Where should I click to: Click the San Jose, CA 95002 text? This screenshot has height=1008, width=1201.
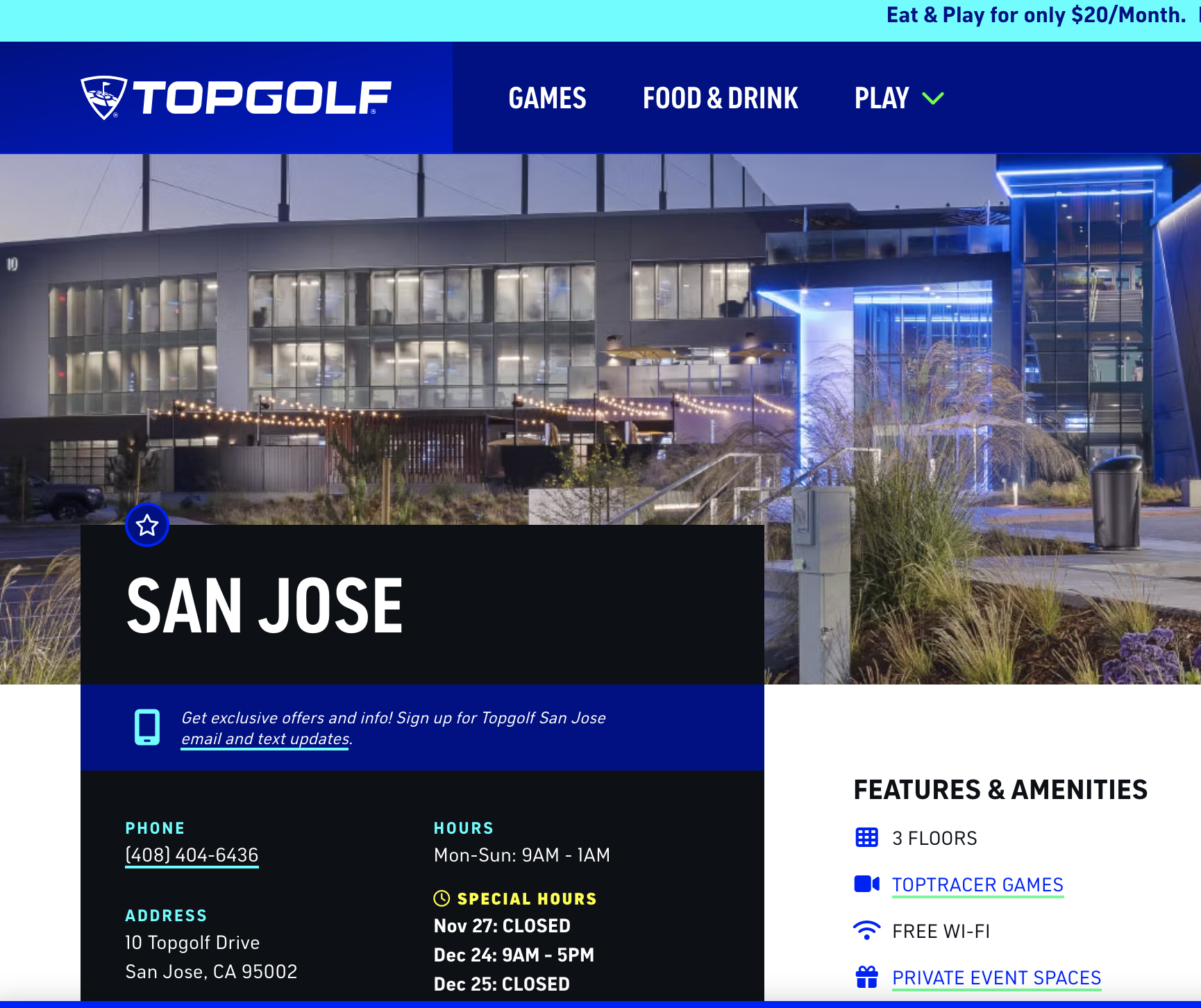point(211,972)
